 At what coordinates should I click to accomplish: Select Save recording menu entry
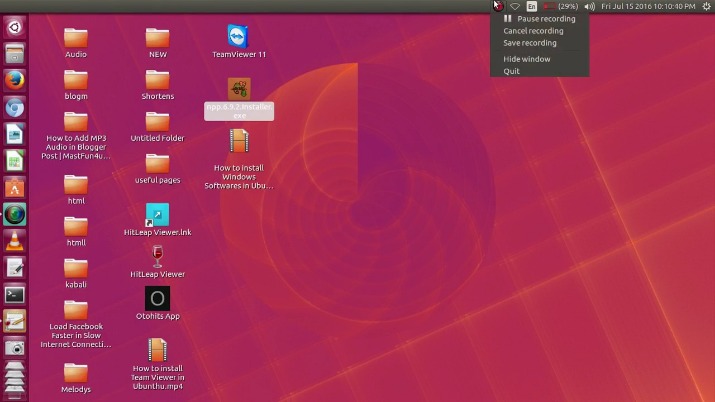[x=530, y=43]
